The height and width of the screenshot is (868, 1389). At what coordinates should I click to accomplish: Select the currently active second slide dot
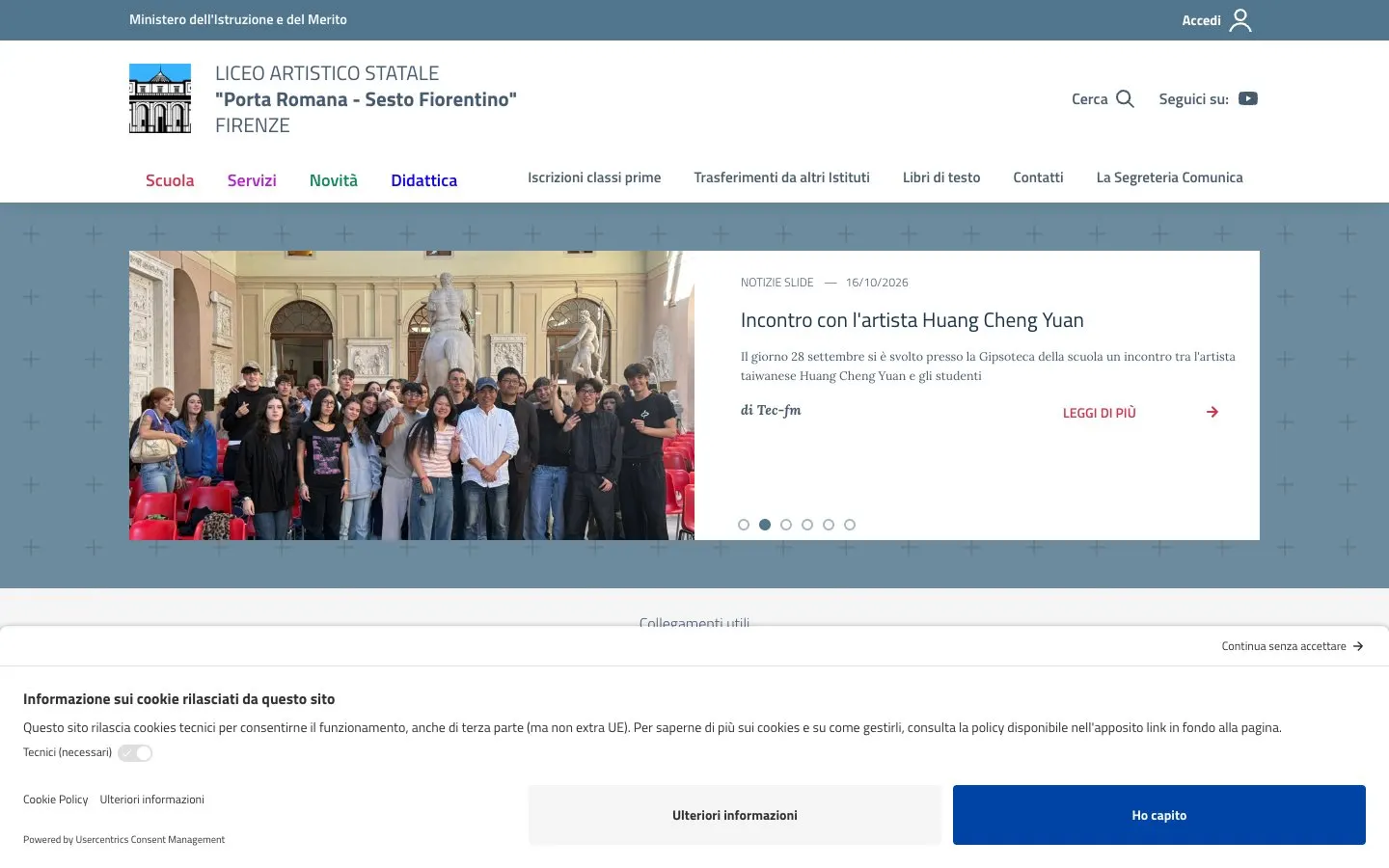765,525
